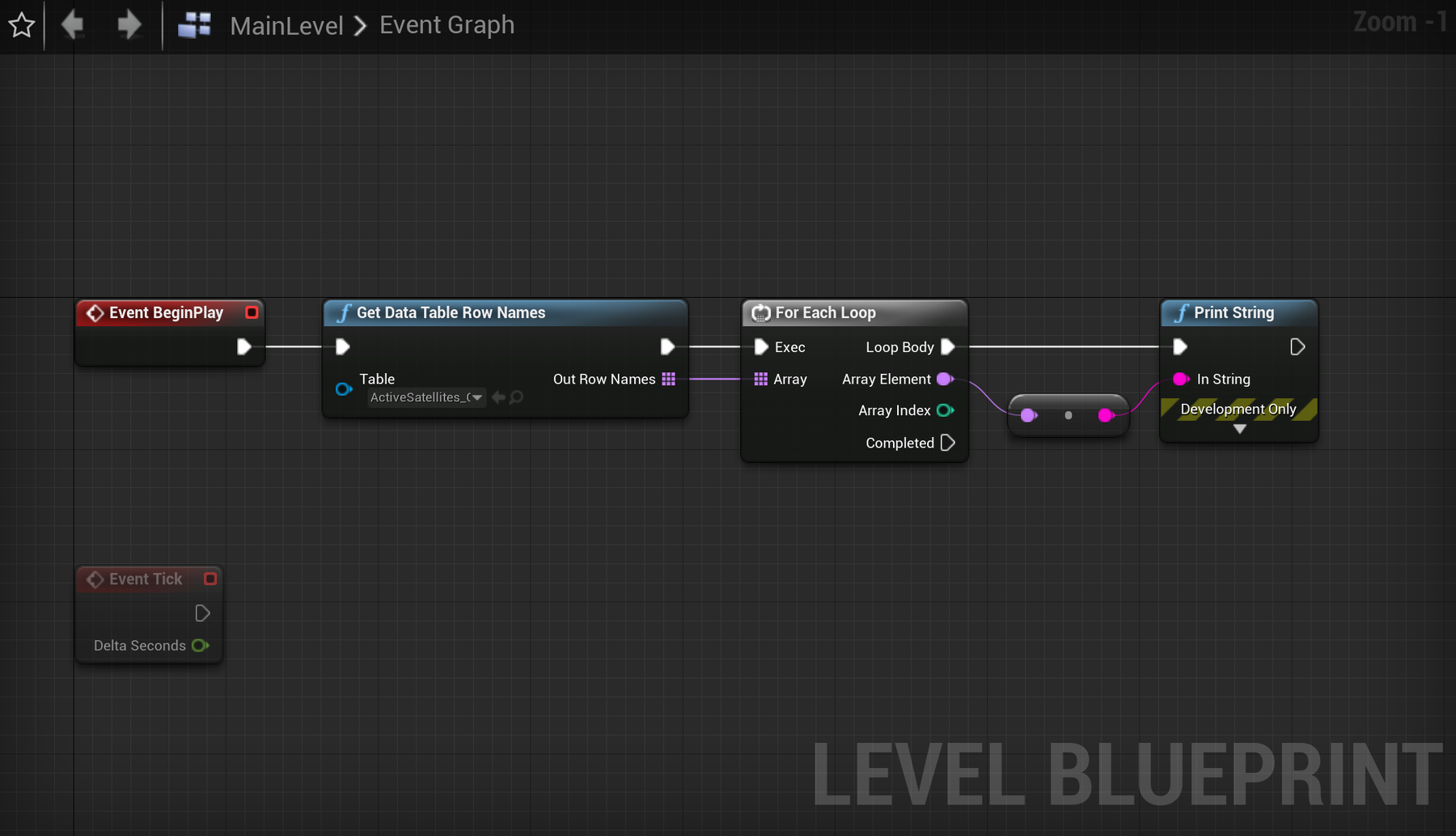1456x836 pixels.
Task: Click exec output pin of Get Data Table Row Names
Action: coord(667,346)
